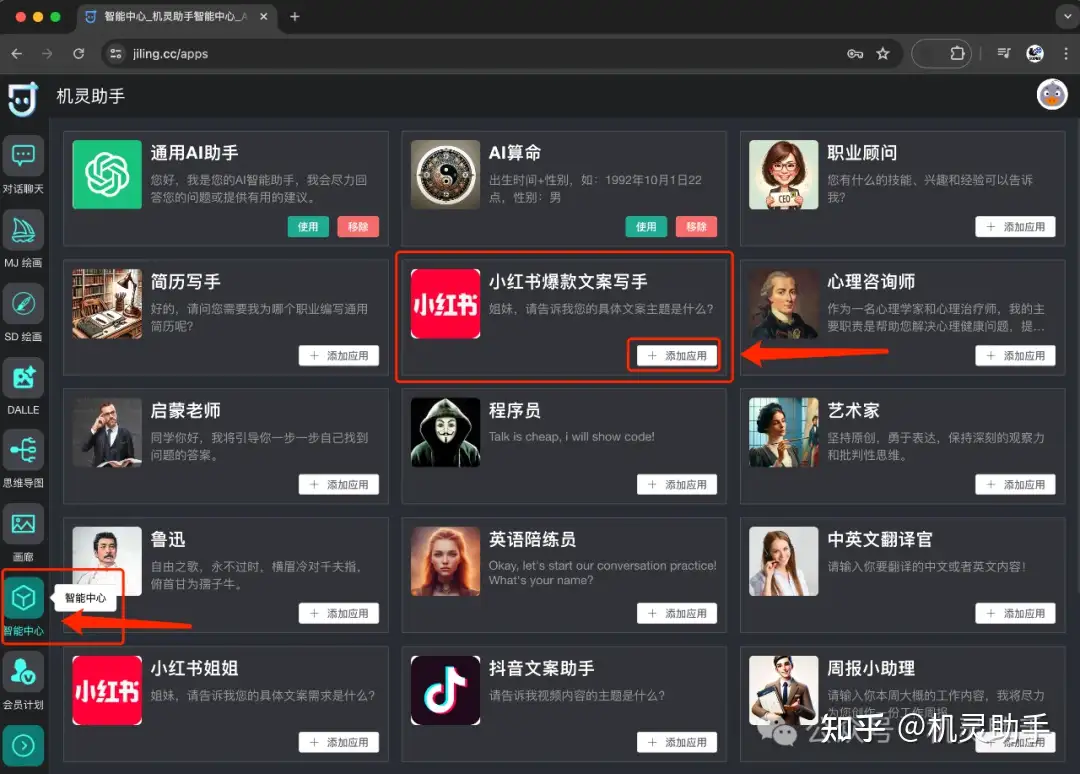Image resolution: width=1080 pixels, height=774 pixels.
Task: Click the 中英文翻译官 portrait thumbnail
Action: (x=784, y=561)
